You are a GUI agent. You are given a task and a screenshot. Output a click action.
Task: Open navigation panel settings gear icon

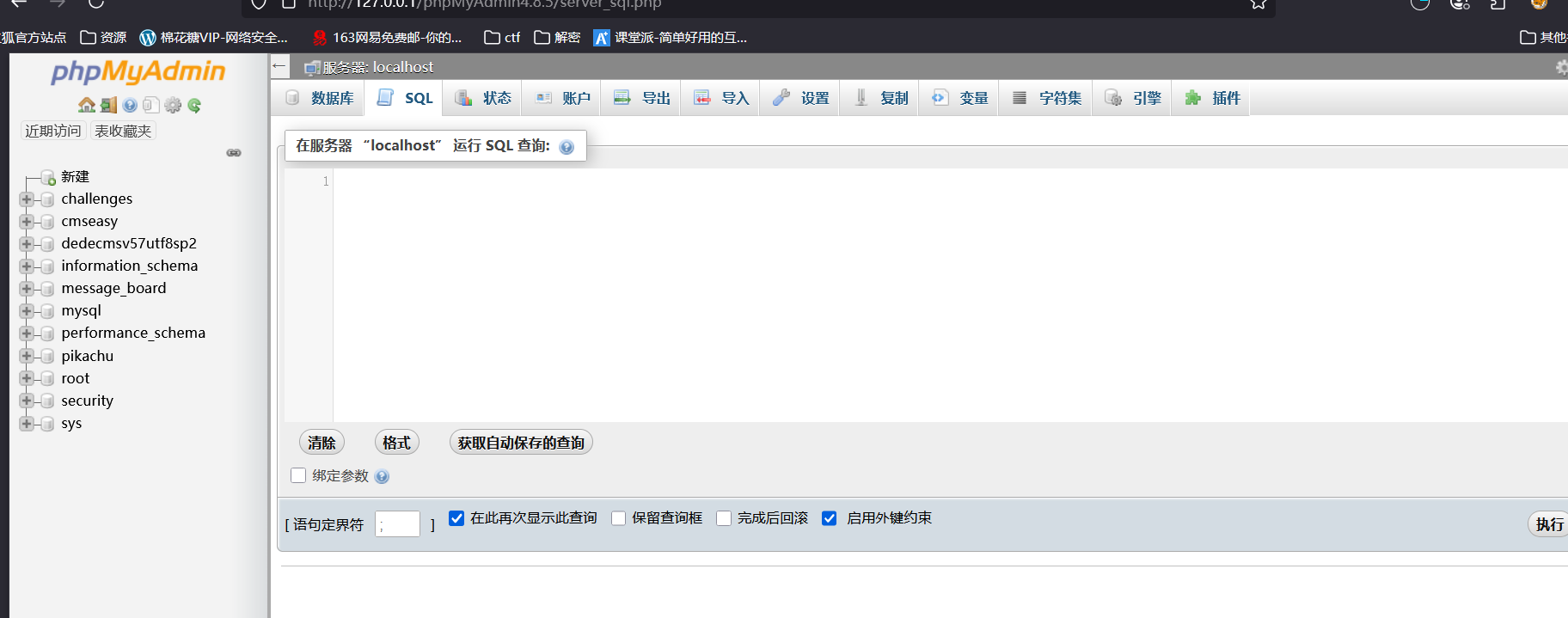tap(173, 105)
